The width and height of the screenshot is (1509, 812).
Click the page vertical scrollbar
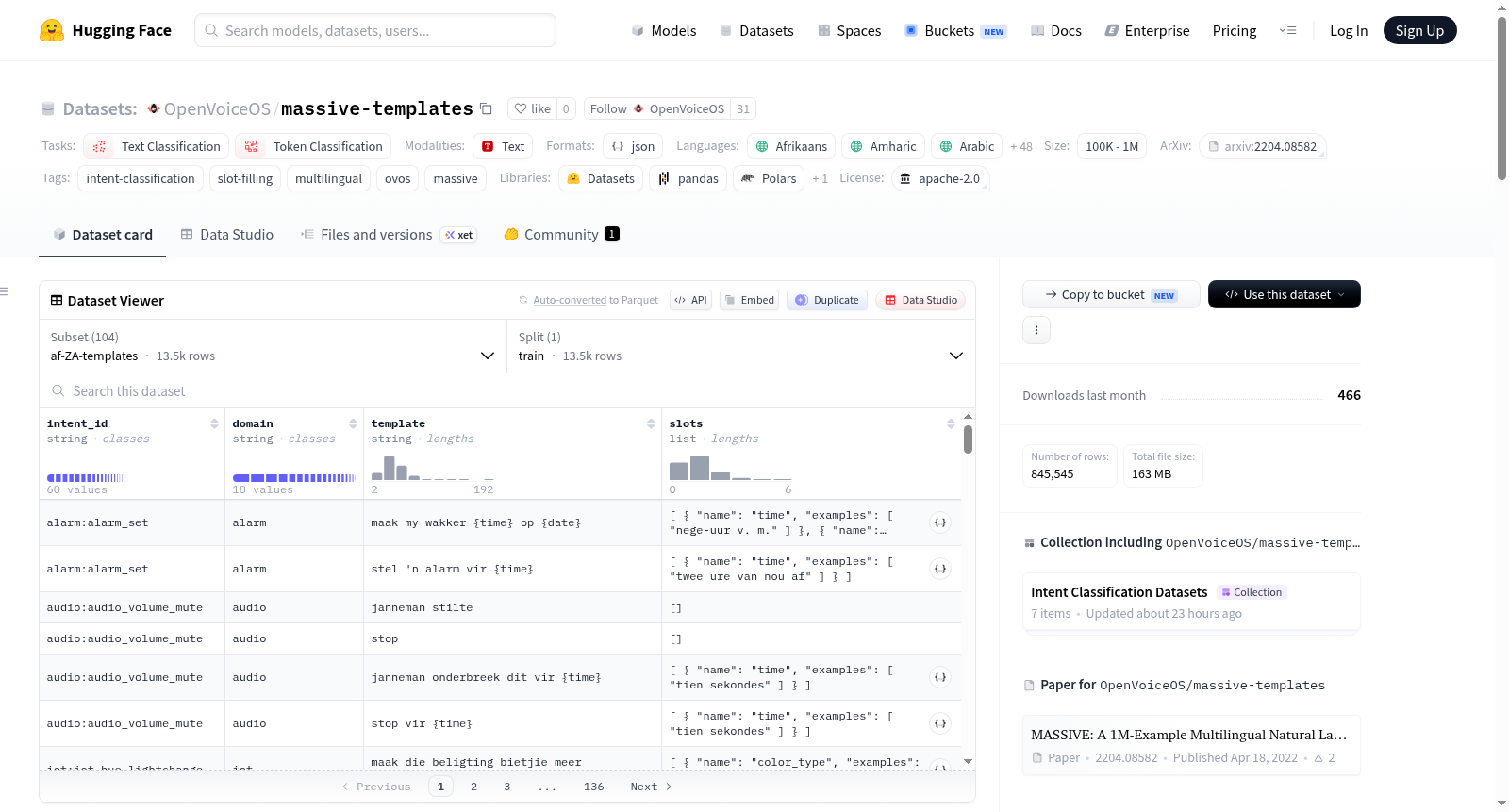(1501, 98)
